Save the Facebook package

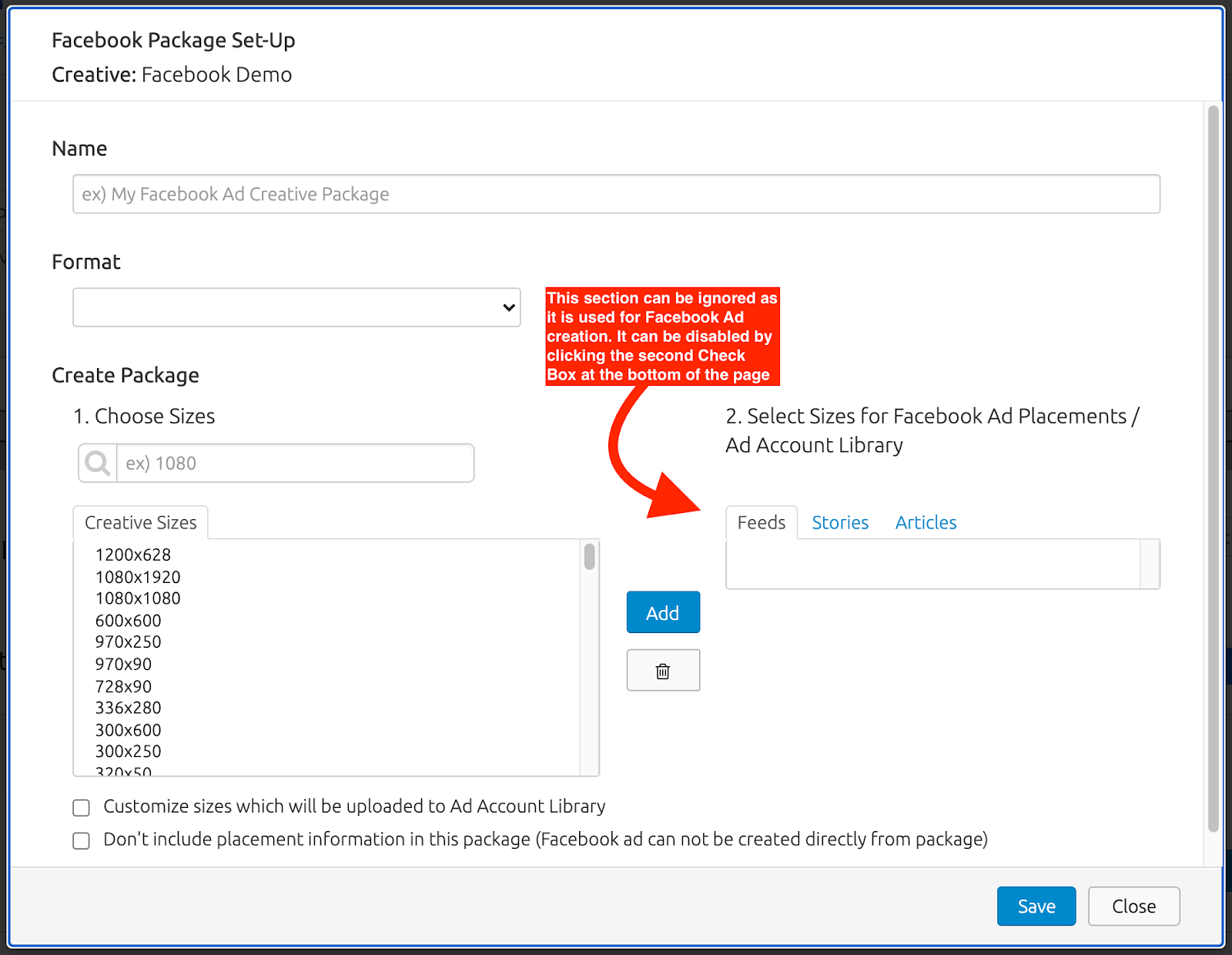coord(1036,906)
